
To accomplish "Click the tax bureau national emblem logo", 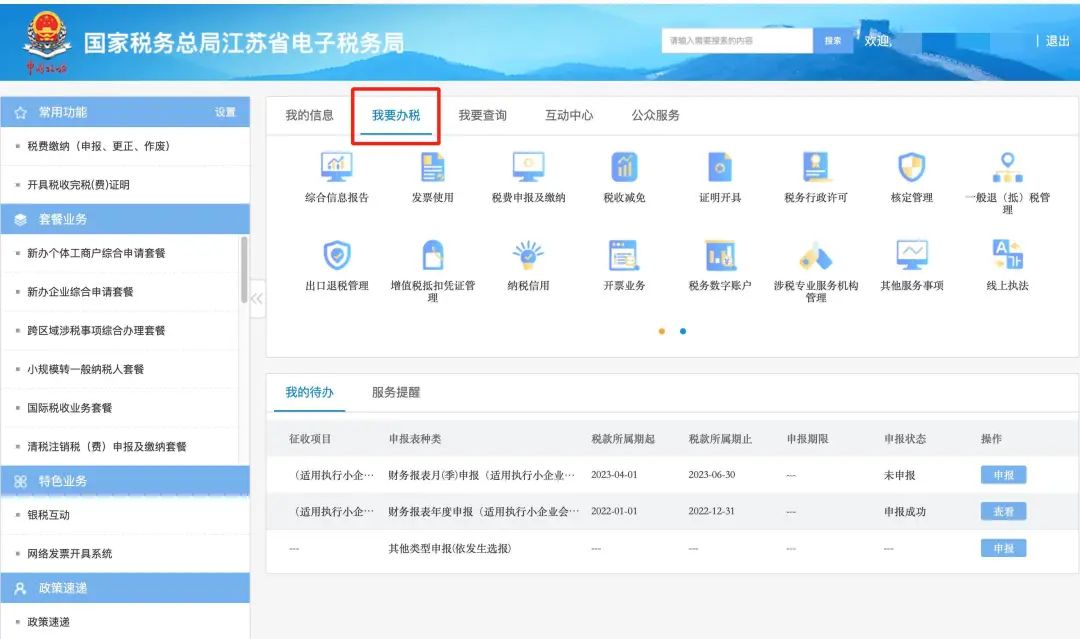I will [46, 41].
